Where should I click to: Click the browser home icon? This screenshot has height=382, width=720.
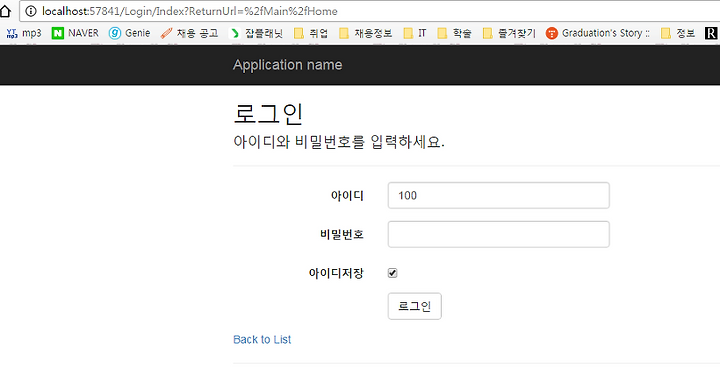click(5, 11)
